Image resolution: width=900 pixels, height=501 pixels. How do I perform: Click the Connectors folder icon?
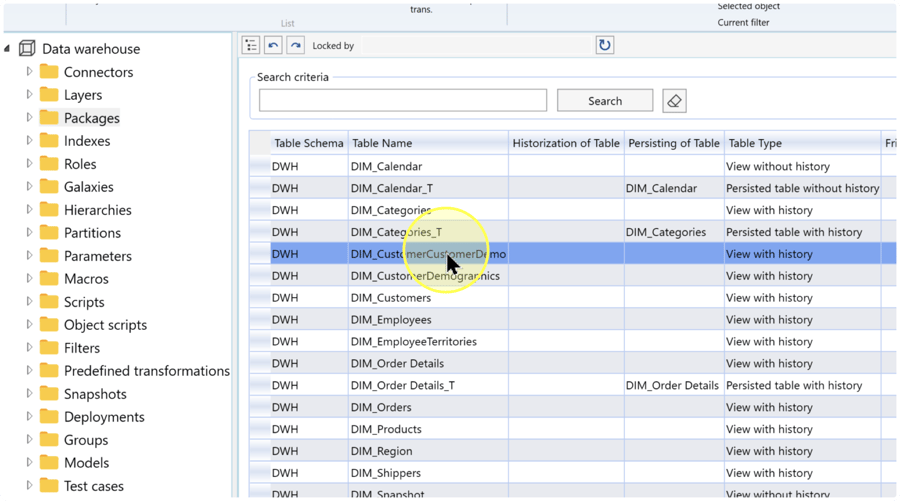click(49, 72)
